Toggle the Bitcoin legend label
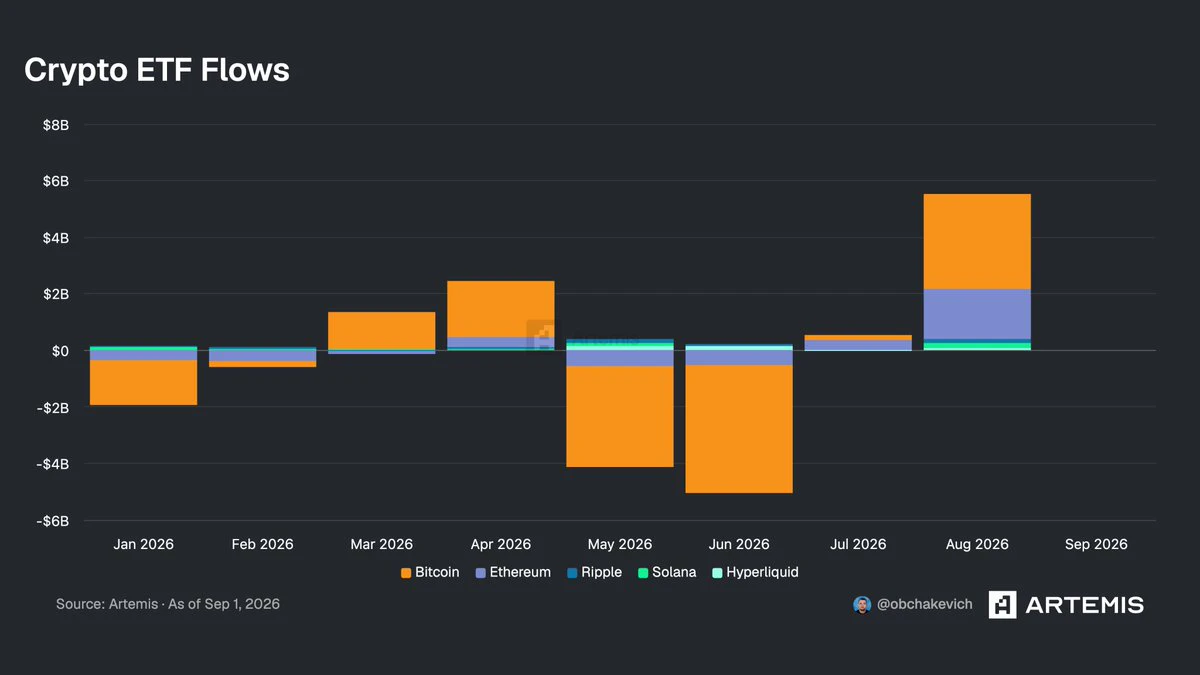Viewport: 1200px width, 675px height. coord(437,573)
